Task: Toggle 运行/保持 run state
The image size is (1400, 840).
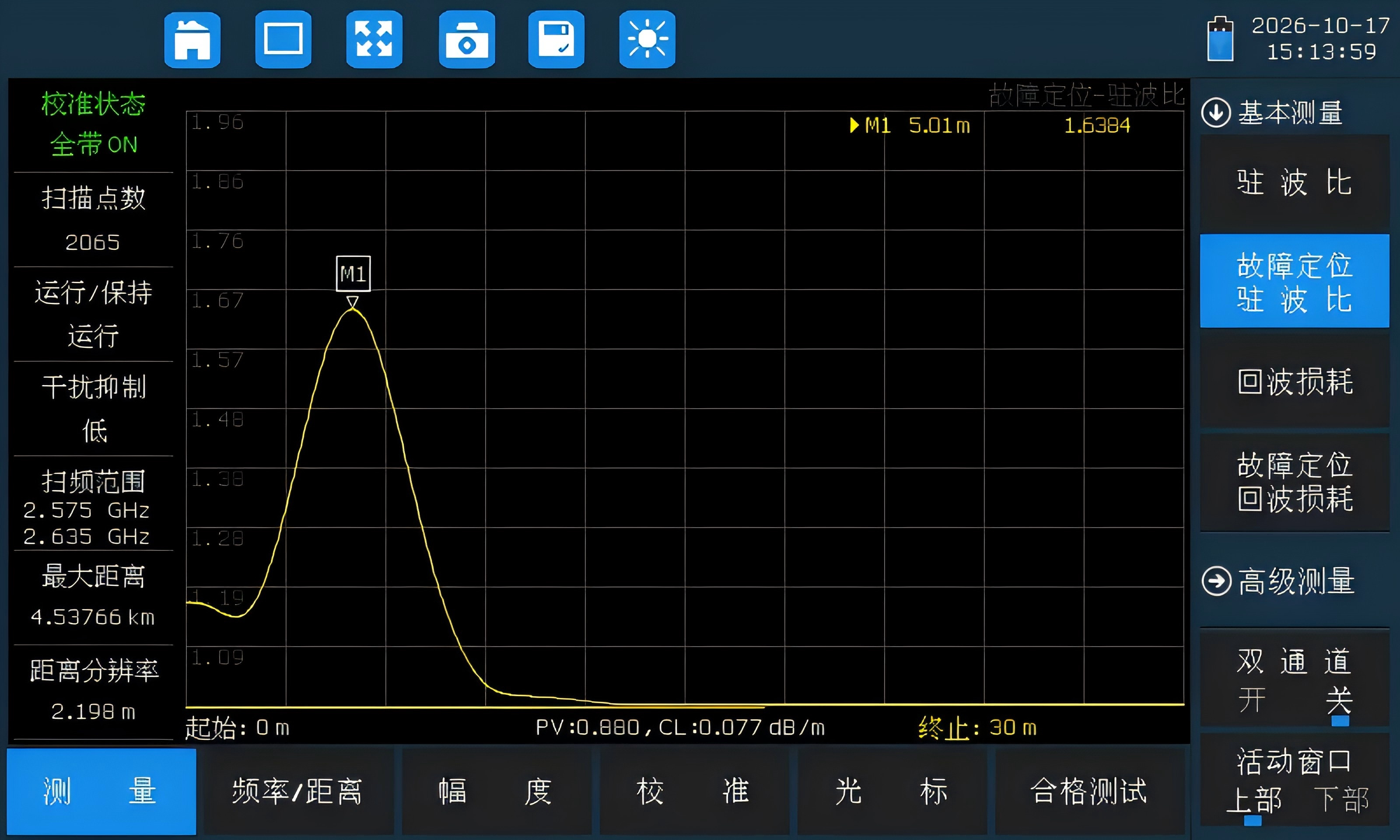Action: [93, 314]
